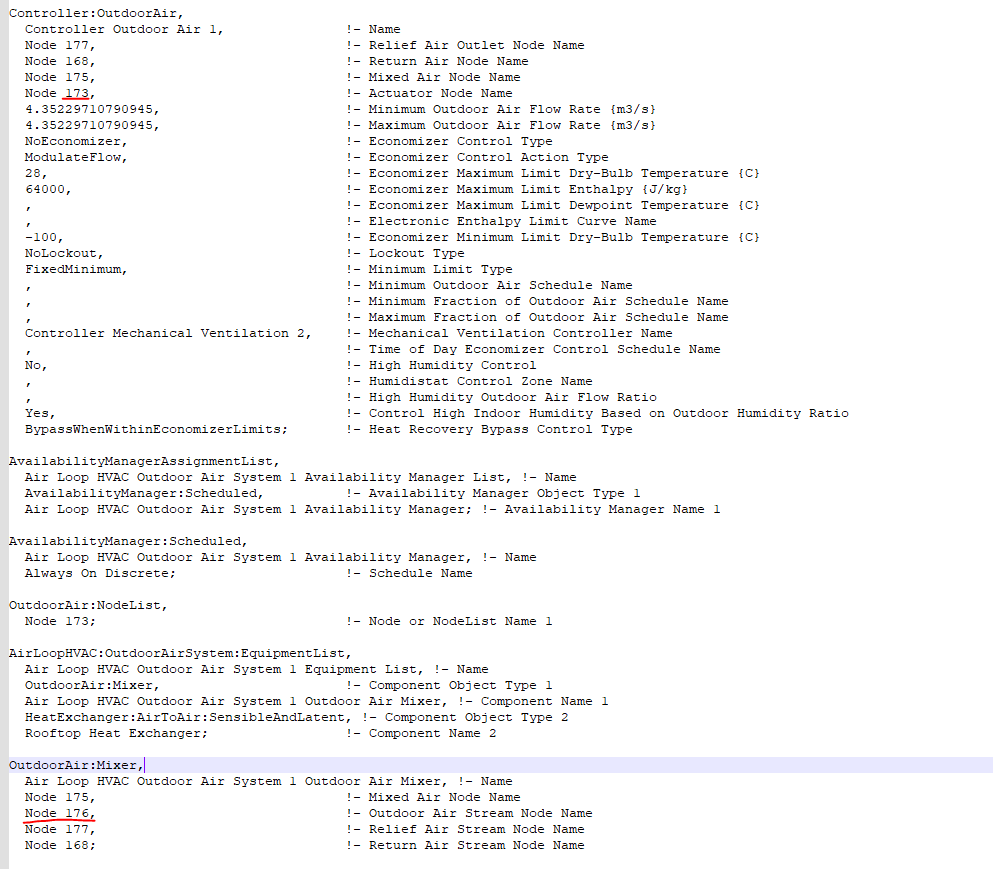Click "Node 173," on the Actuator Node line
The image size is (993, 869).
point(60,93)
